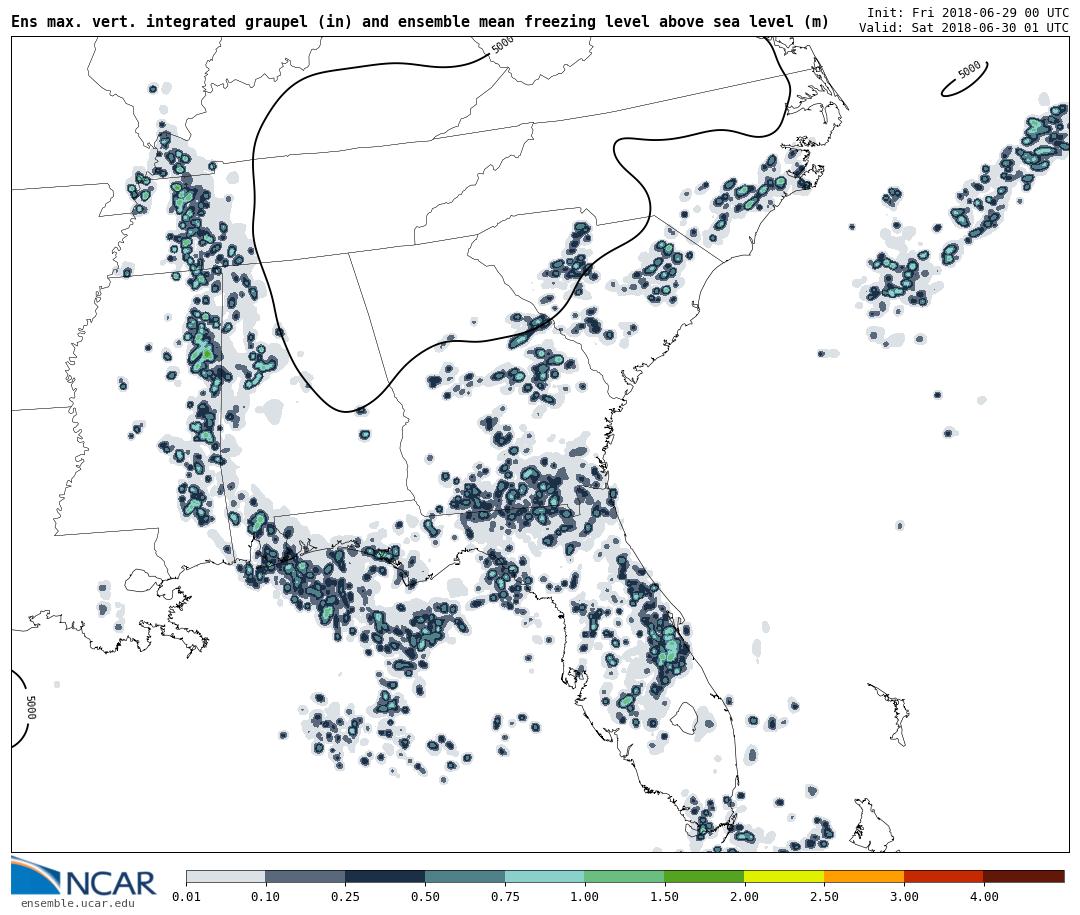Click the light aqua 0.75–1.00 legend swatch

click(544, 876)
